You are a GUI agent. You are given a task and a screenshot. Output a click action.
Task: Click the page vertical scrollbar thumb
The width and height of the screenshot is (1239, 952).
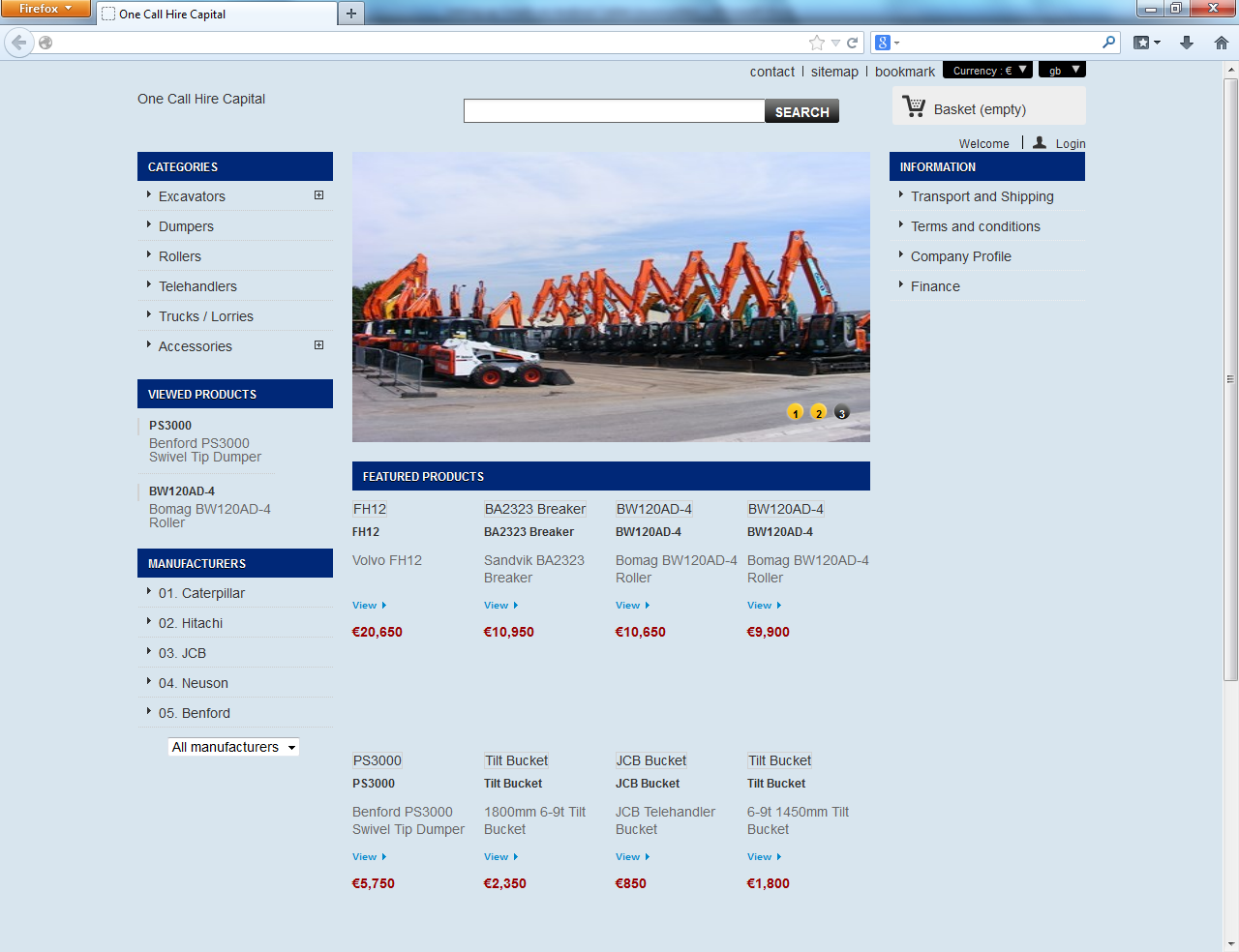coord(1231,379)
